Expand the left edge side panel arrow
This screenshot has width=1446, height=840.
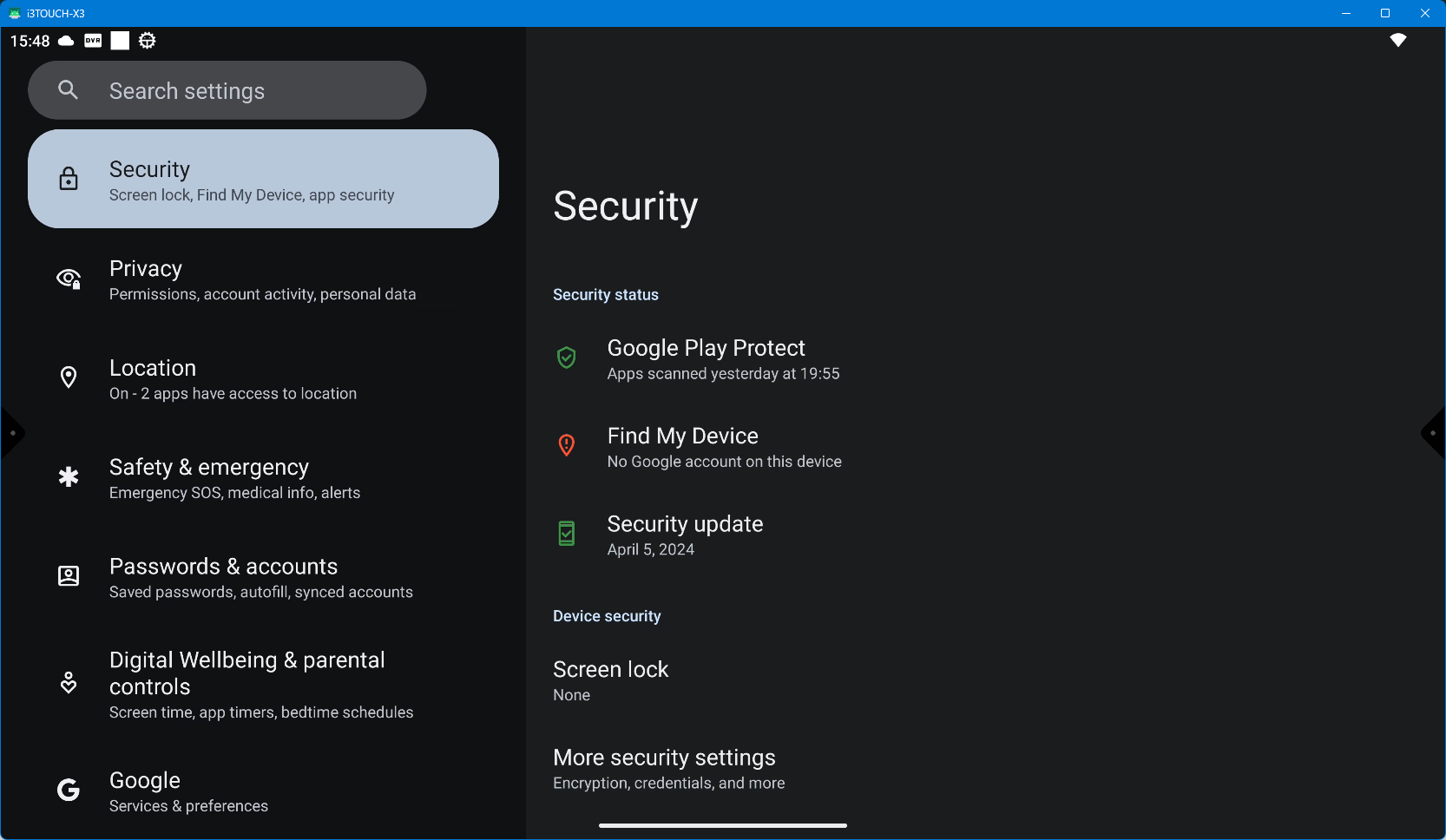pyautogui.click(x=11, y=433)
